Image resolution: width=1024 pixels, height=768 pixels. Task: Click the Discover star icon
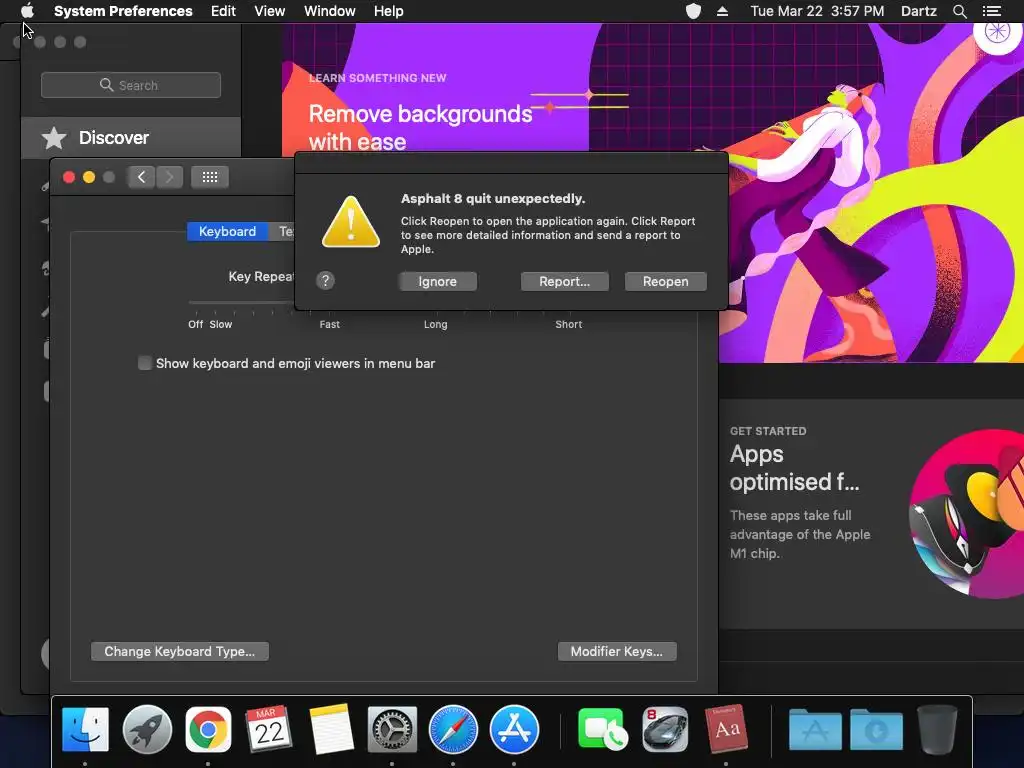pos(54,138)
